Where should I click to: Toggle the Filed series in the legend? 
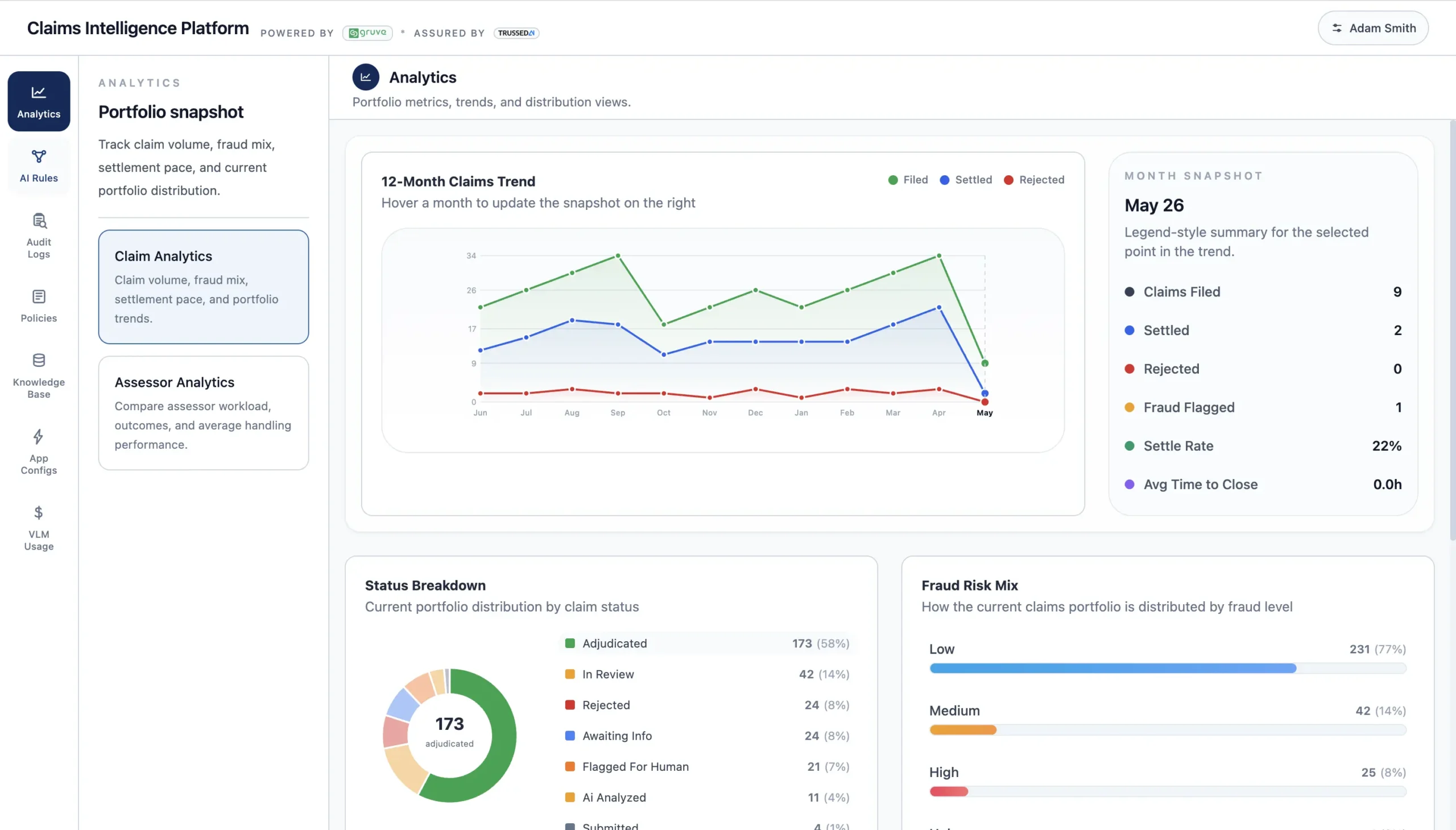pos(908,180)
